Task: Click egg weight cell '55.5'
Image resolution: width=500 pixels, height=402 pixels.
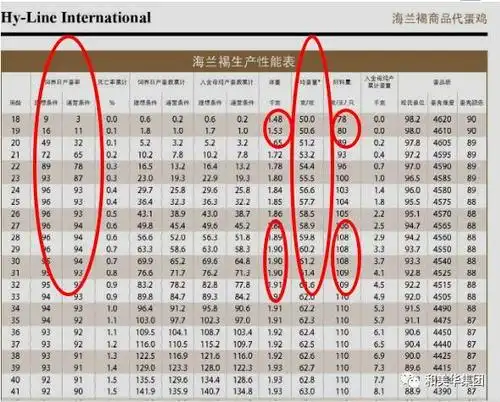Action: pos(307,178)
